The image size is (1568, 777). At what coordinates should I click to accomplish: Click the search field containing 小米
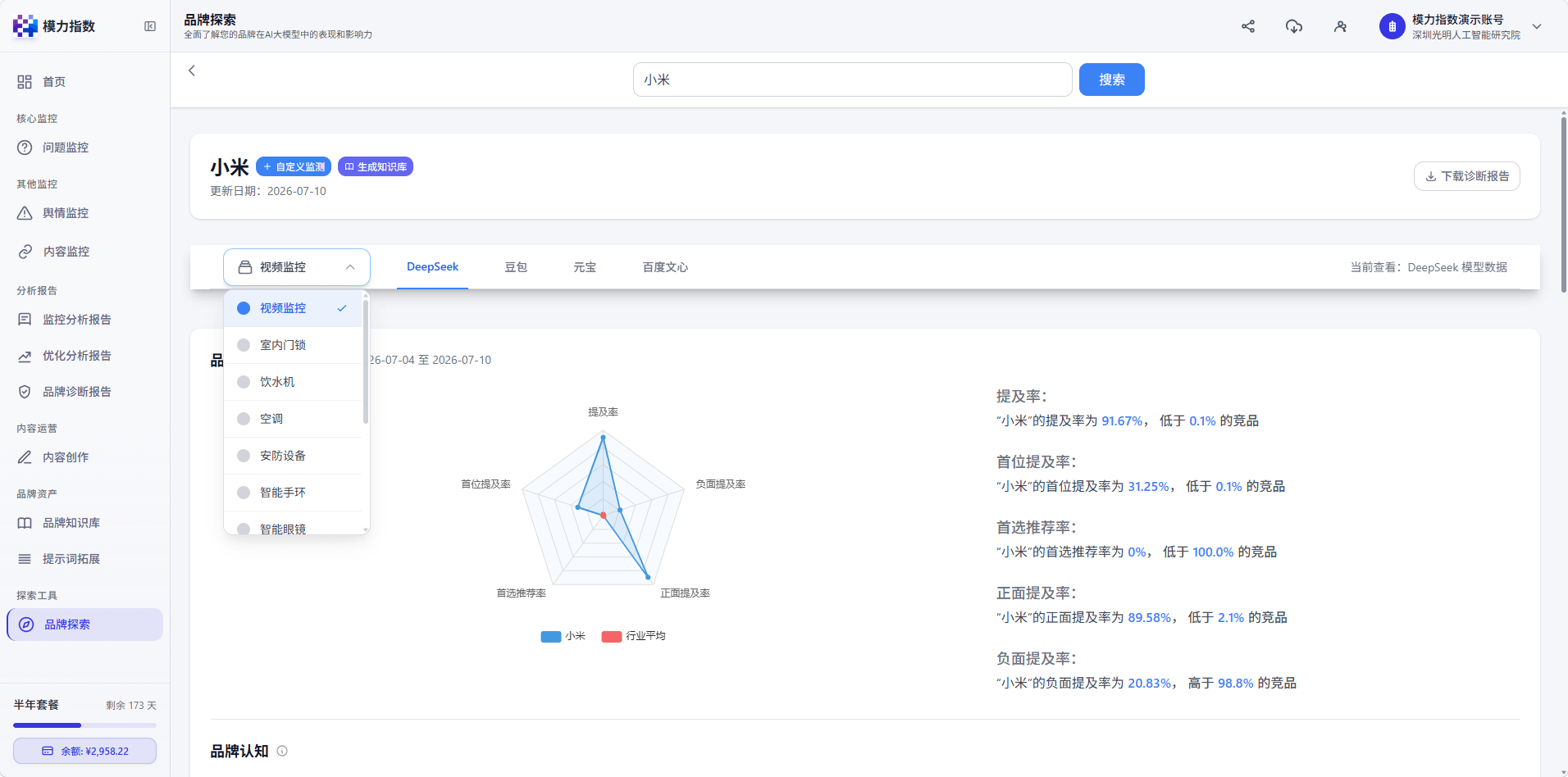852,80
